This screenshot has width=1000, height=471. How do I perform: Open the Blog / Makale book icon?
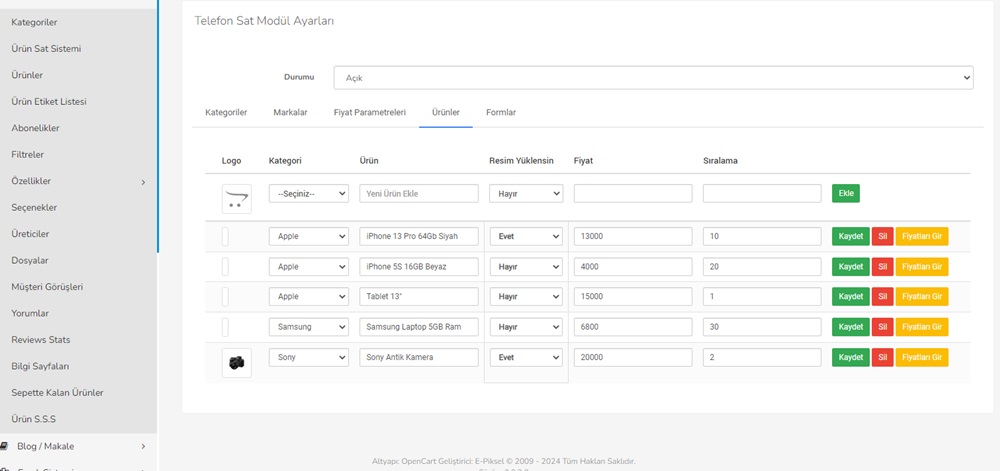click(4, 446)
